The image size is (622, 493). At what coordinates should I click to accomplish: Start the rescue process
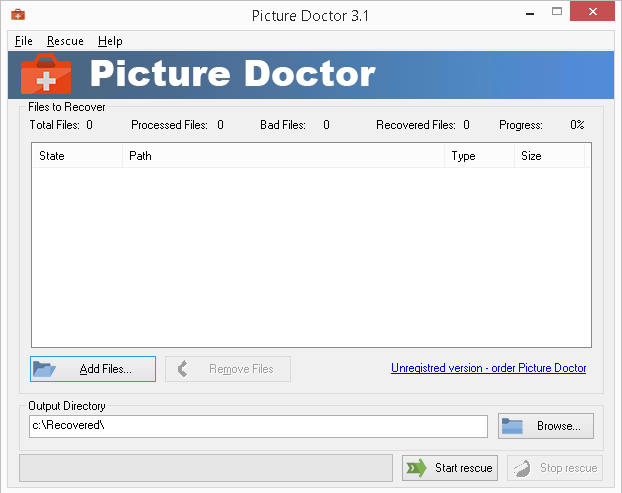pos(450,468)
